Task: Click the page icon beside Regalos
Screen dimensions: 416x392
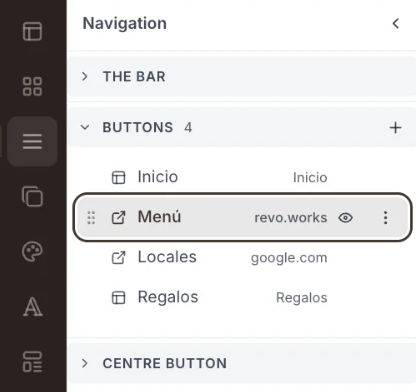Action: (118, 298)
